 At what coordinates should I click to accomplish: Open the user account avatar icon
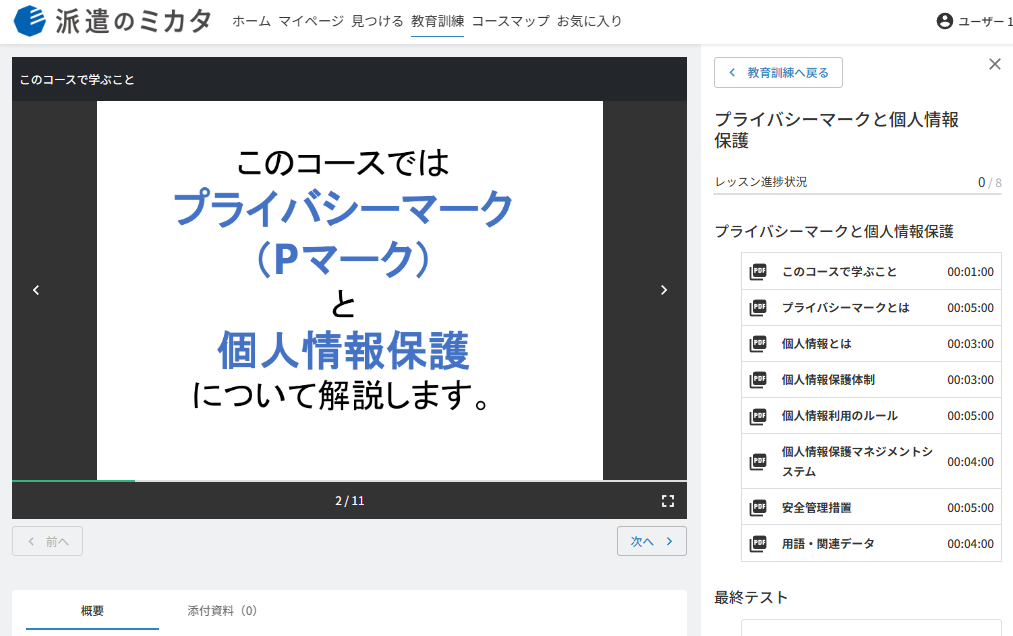point(945,21)
